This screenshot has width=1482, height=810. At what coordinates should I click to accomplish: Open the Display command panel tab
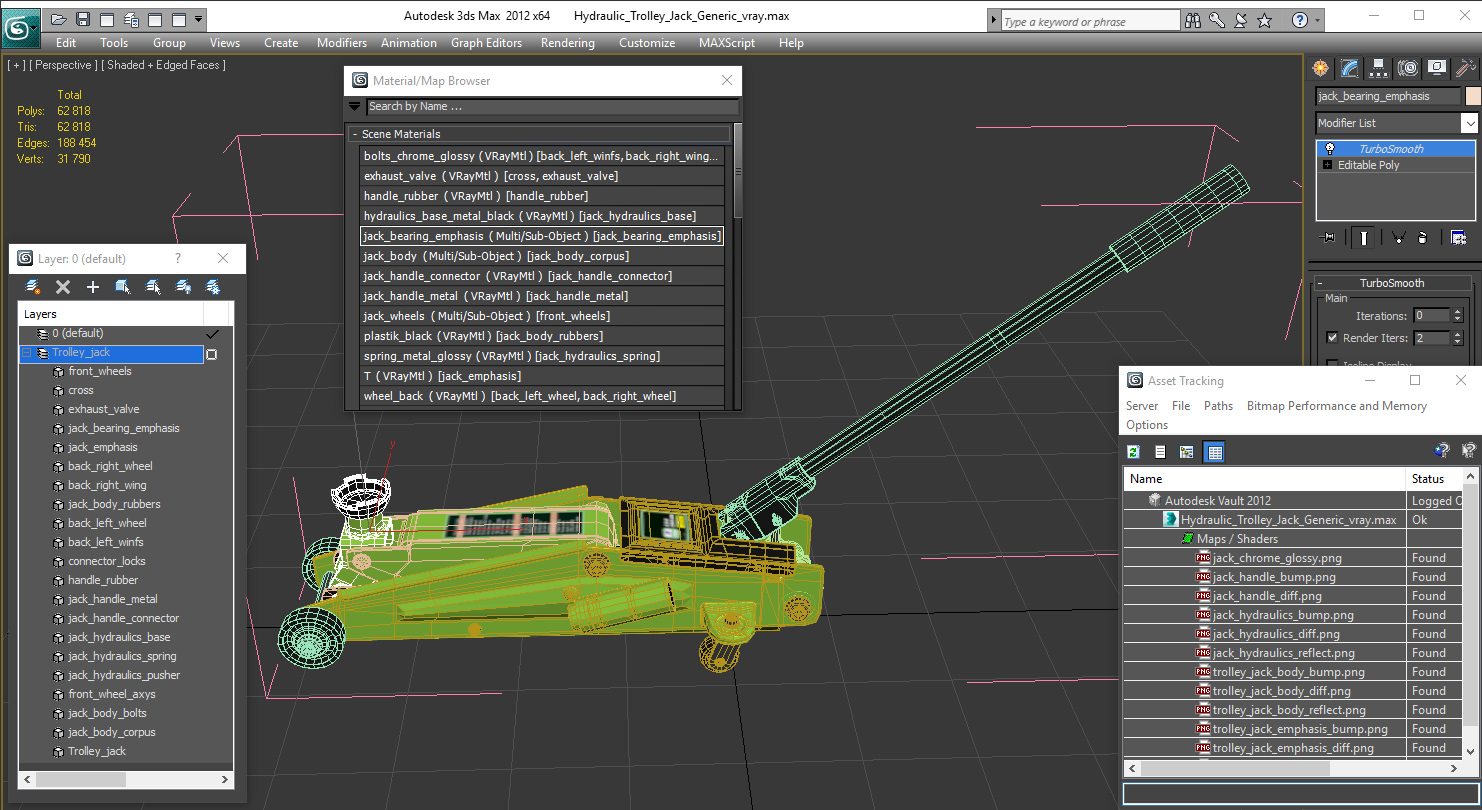point(1437,68)
